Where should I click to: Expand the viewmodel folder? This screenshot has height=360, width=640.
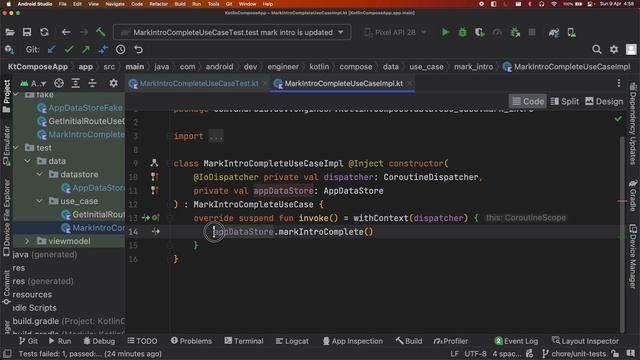[x=28, y=241]
